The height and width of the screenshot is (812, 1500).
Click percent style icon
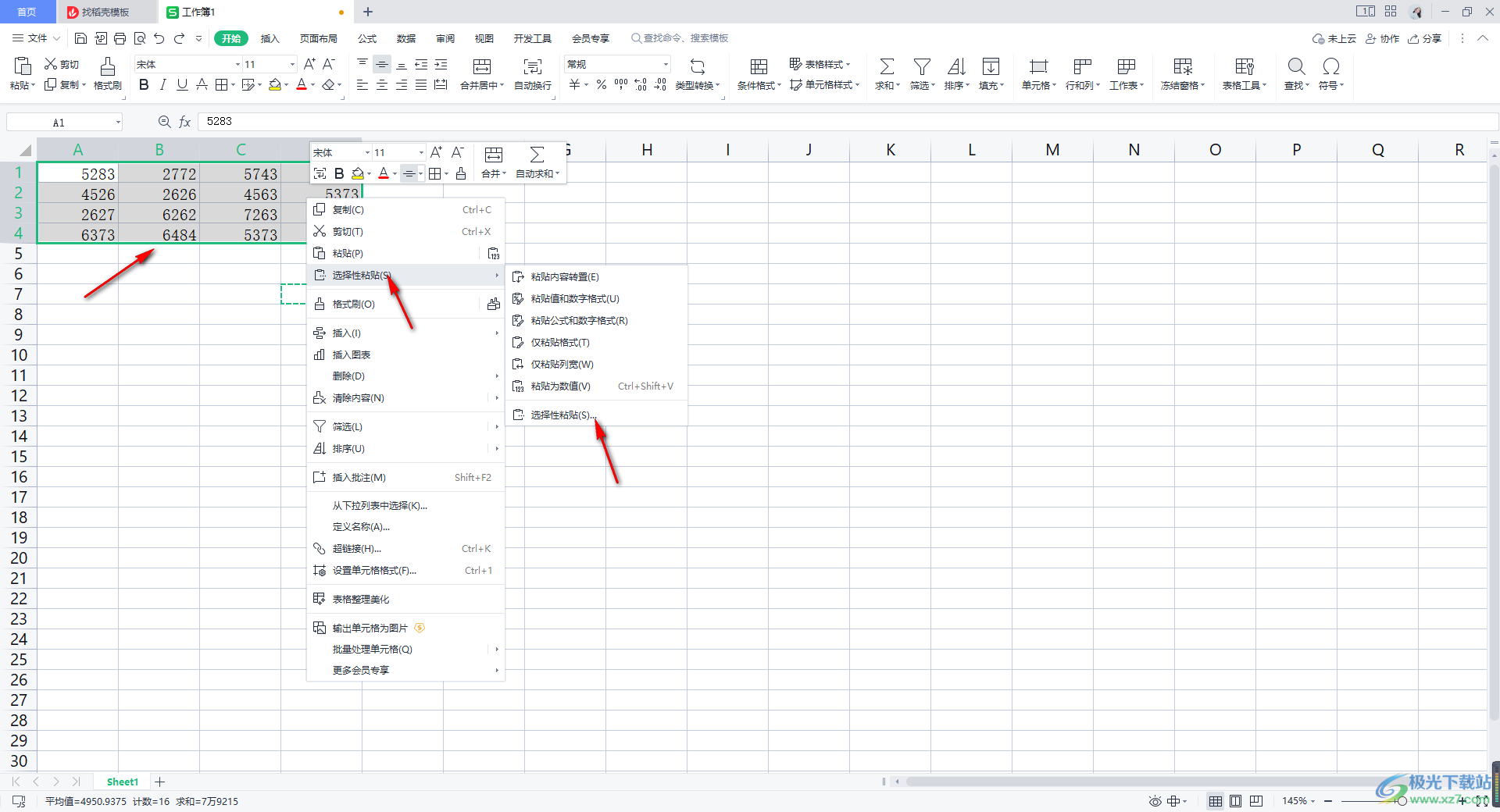click(x=601, y=85)
